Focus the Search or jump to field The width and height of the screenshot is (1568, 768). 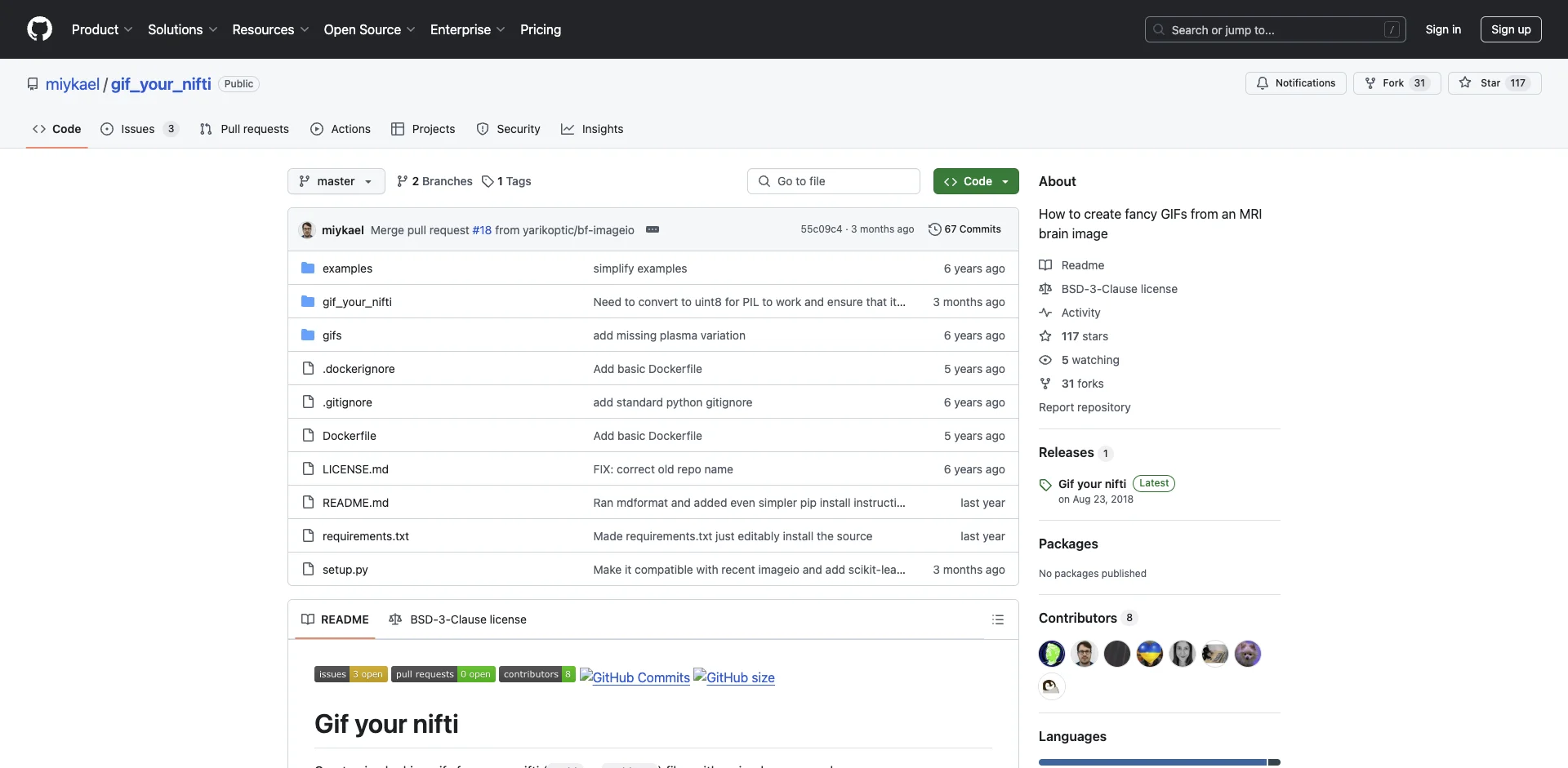(x=1276, y=29)
